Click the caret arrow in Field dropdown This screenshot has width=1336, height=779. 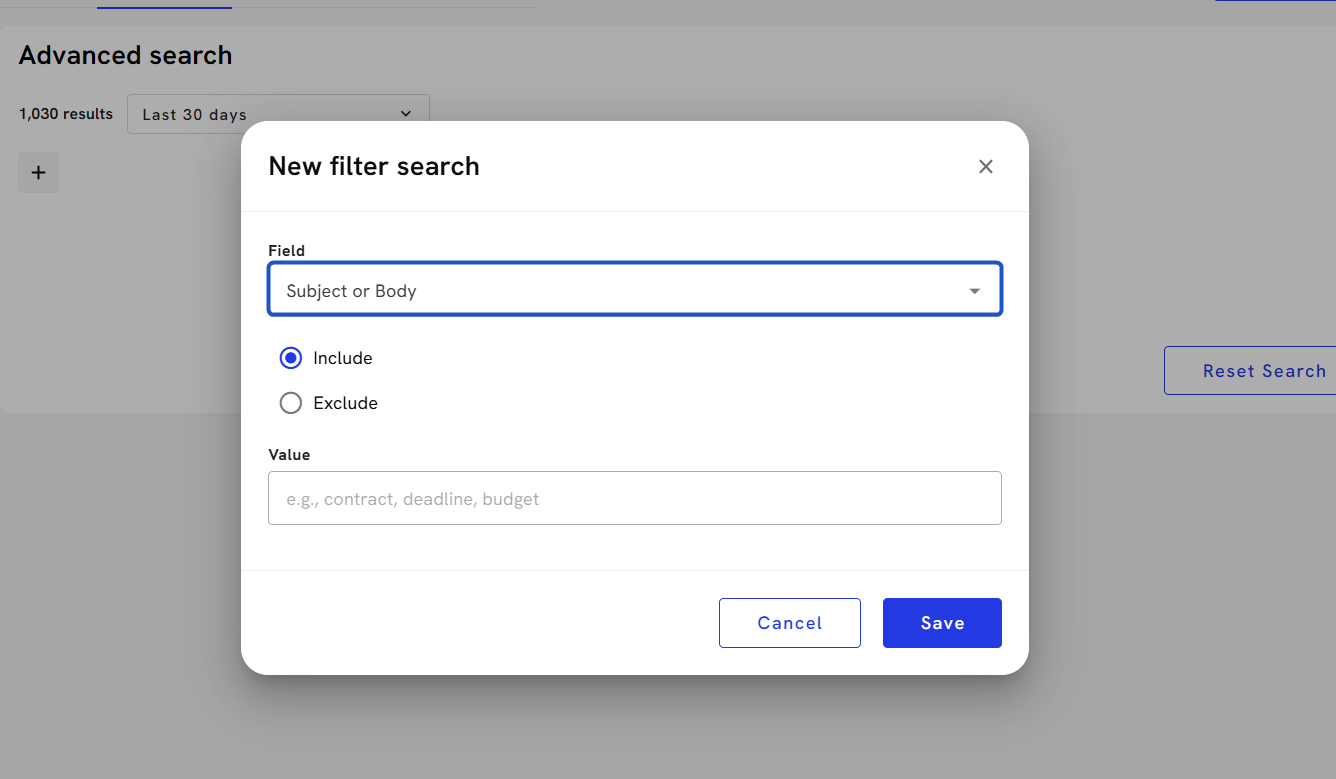[x=974, y=291]
